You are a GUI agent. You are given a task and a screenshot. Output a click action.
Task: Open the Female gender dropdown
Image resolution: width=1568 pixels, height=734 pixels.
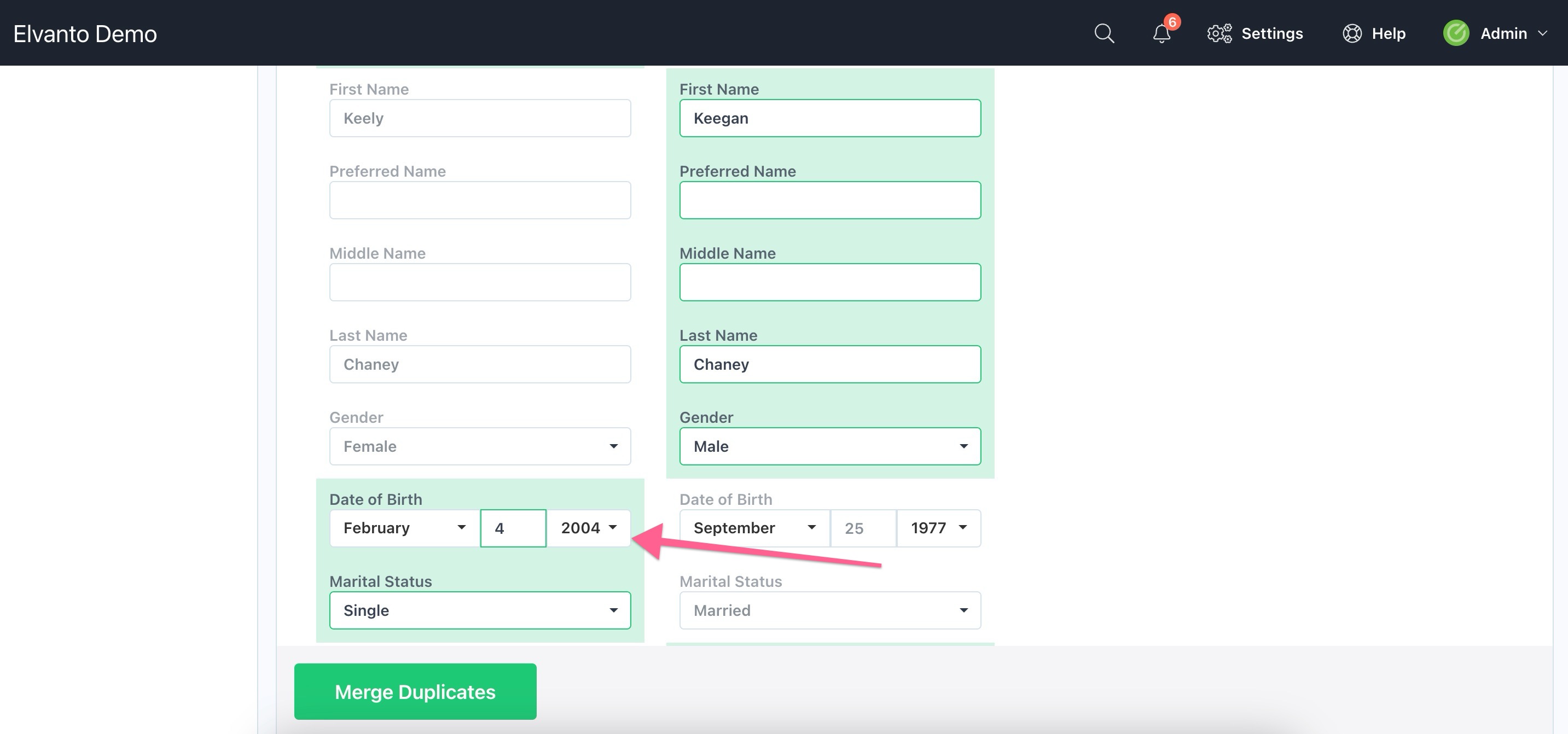(x=480, y=446)
